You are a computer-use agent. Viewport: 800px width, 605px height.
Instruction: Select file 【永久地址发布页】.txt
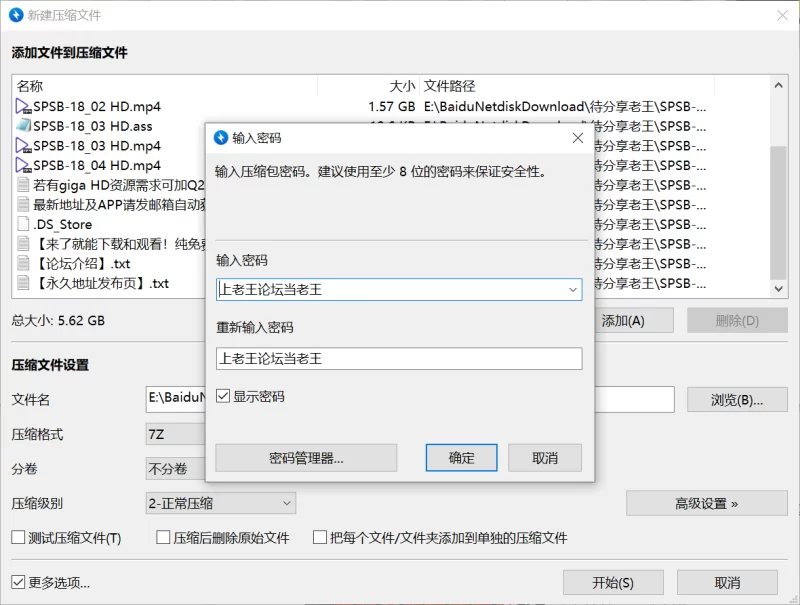(101, 283)
